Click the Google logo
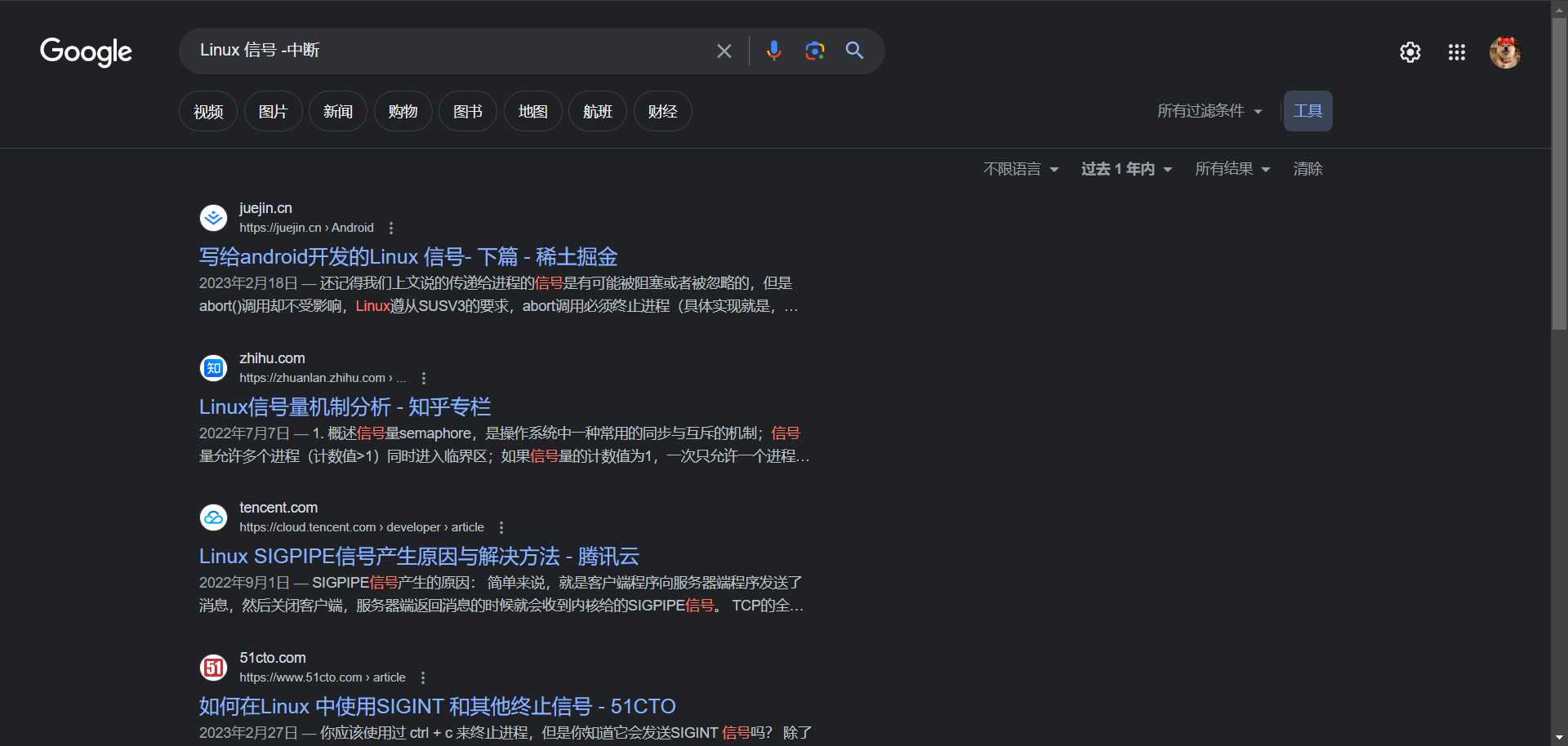 coord(86,51)
